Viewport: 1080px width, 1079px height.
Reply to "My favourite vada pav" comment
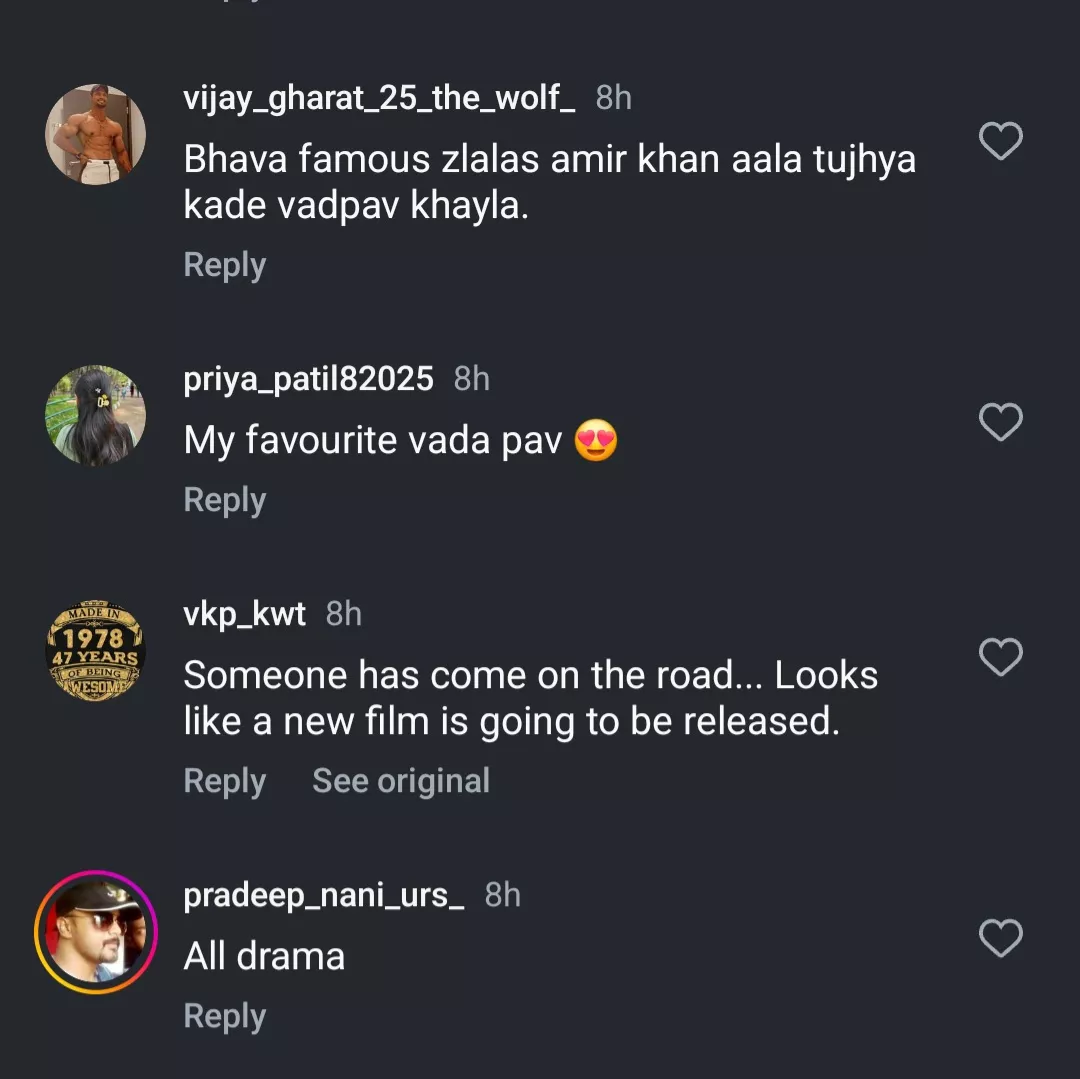(x=225, y=500)
